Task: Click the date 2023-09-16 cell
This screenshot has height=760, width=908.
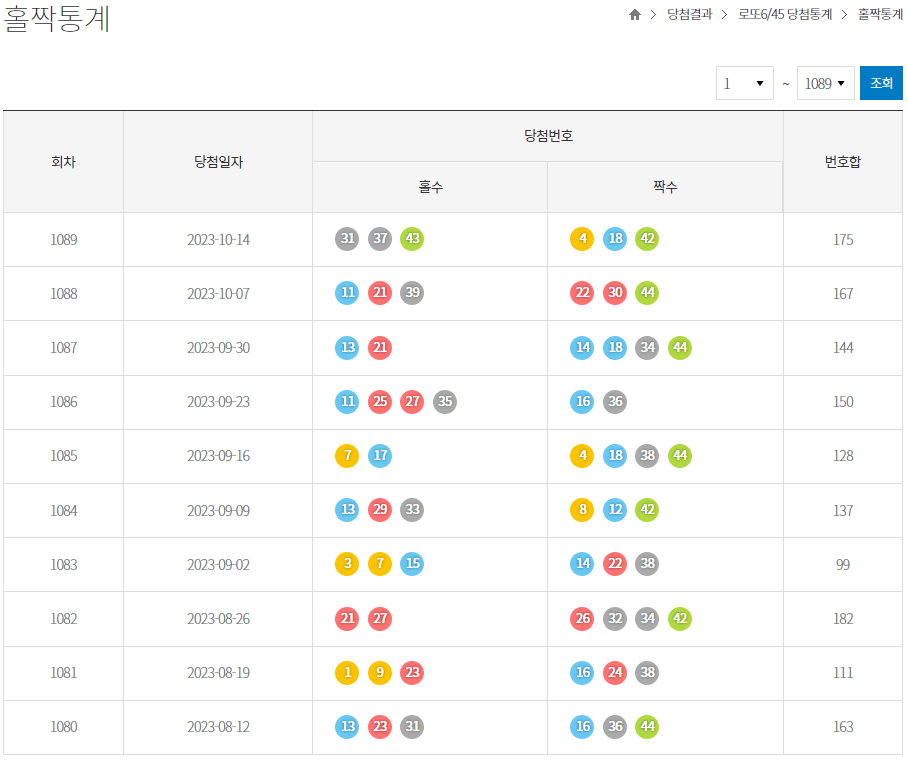Action: tap(218, 455)
